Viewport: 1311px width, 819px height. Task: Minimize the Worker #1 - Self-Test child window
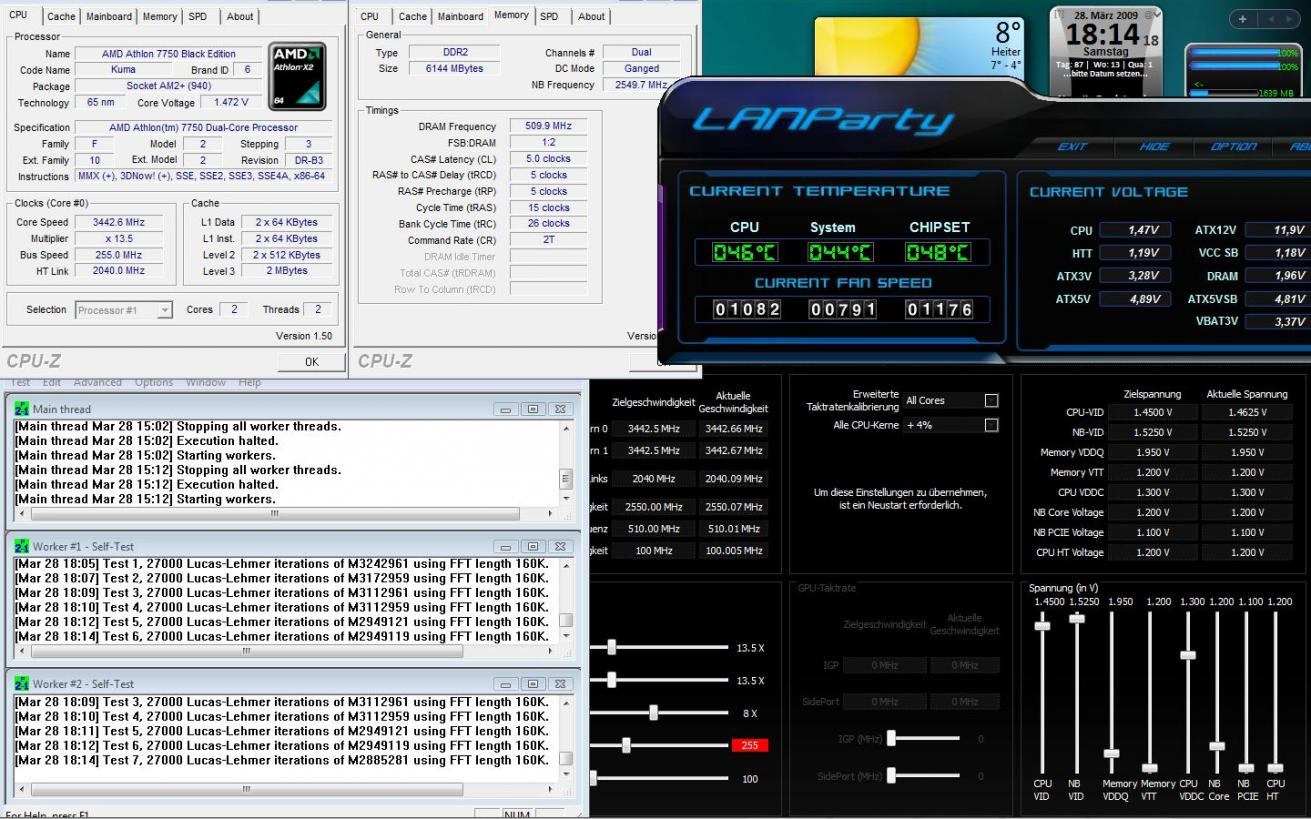pyautogui.click(x=506, y=547)
